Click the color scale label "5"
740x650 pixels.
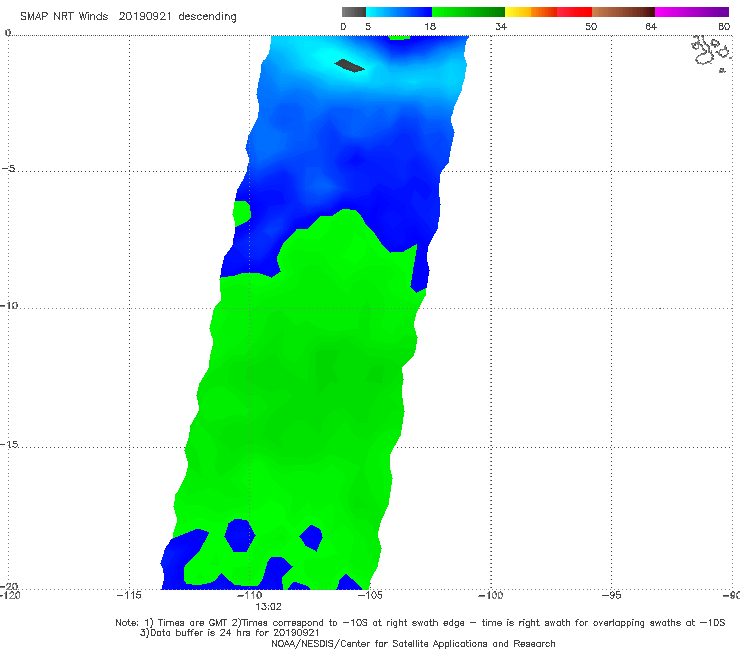pos(368,27)
